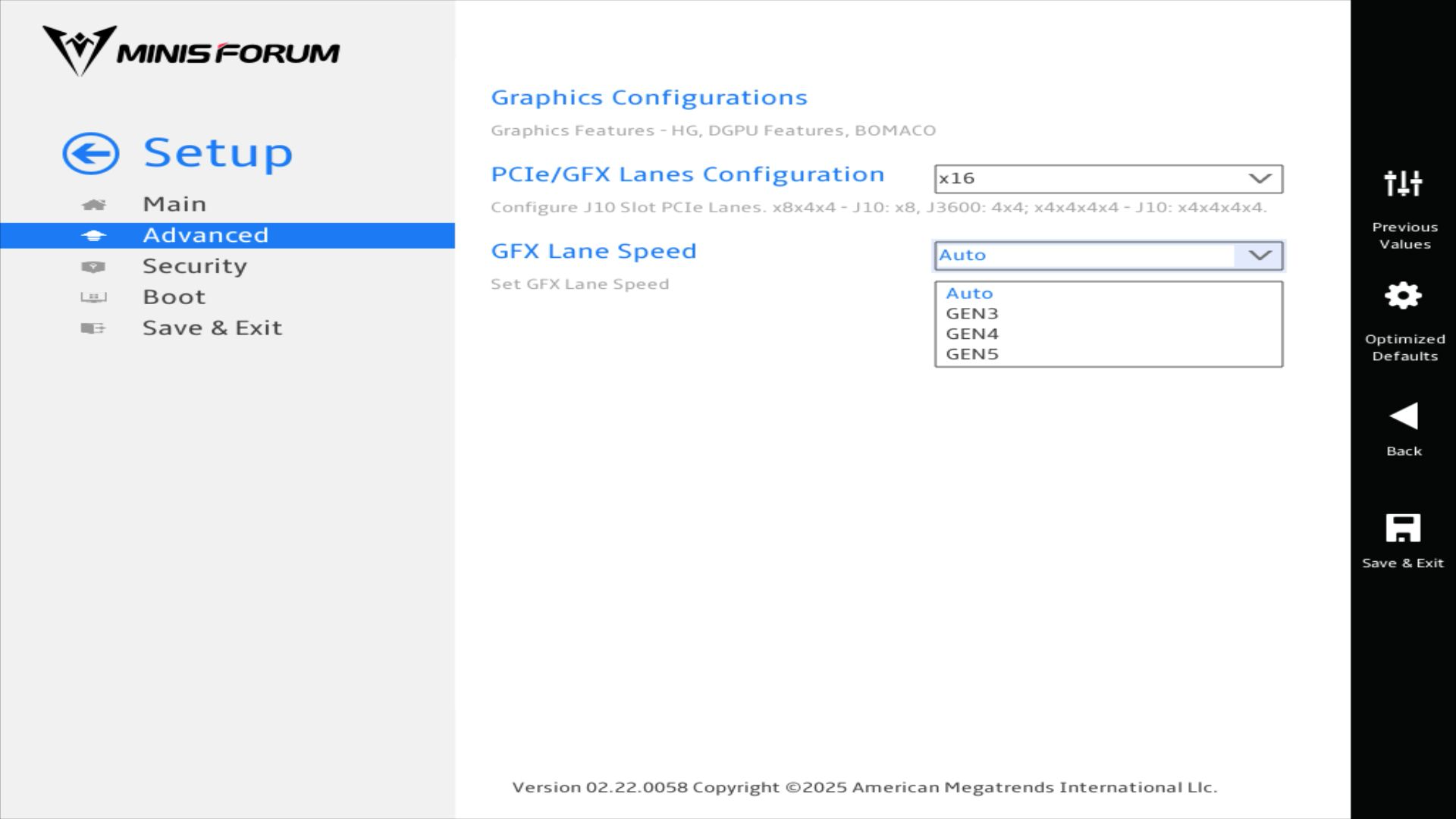Click the Boot icon in sidebar
Screen dimensions: 1456x819
(93, 297)
